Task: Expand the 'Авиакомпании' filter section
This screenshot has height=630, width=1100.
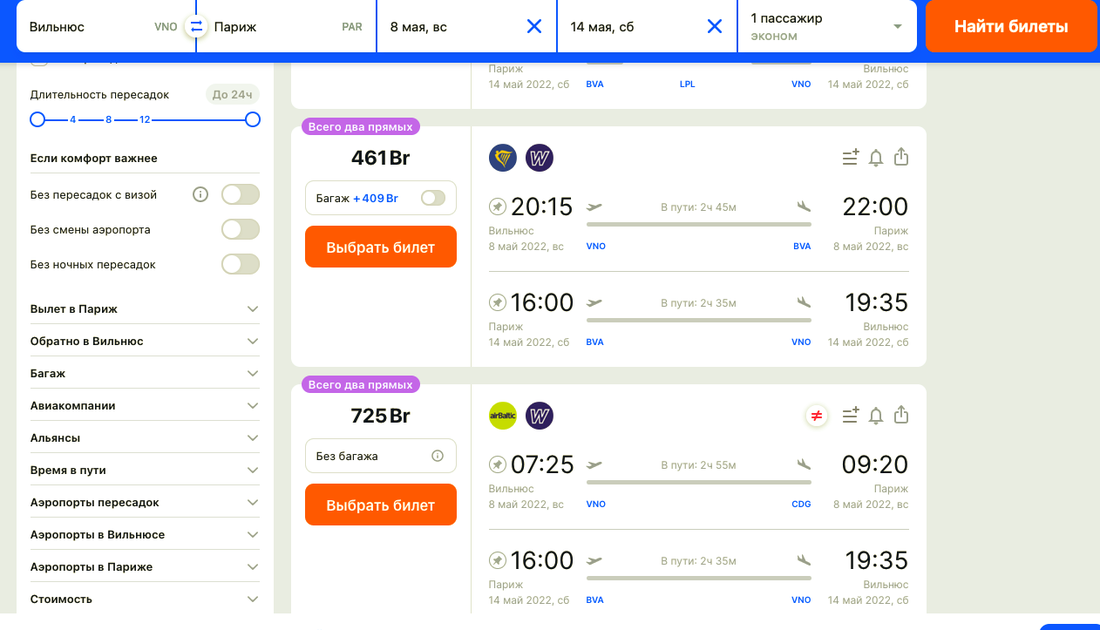Action: (144, 405)
